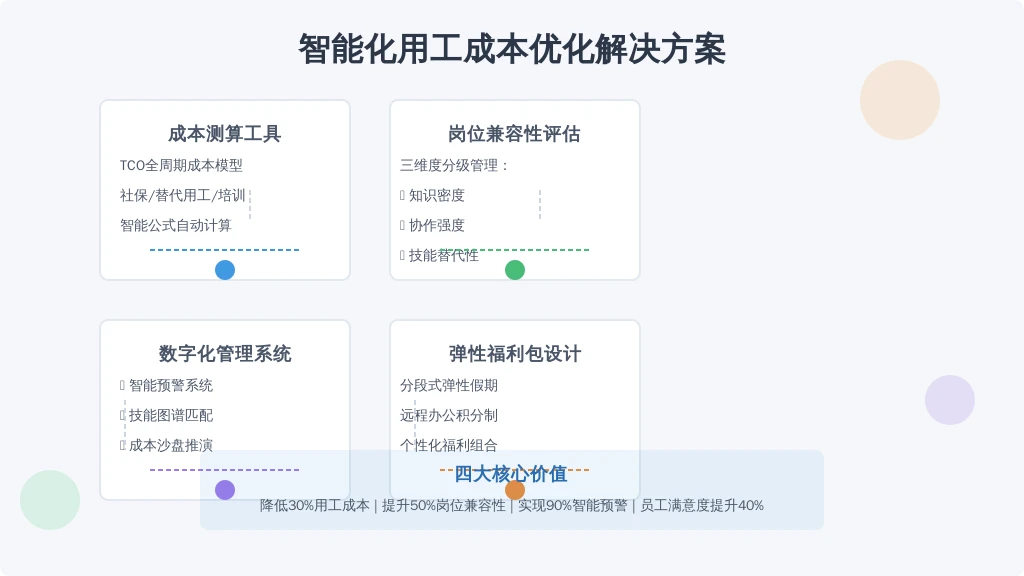Image resolution: width=1024 pixels, height=576 pixels.
Task: Click the purple dot icon under 数字化管理系统
Action: (x=224, y=490)
